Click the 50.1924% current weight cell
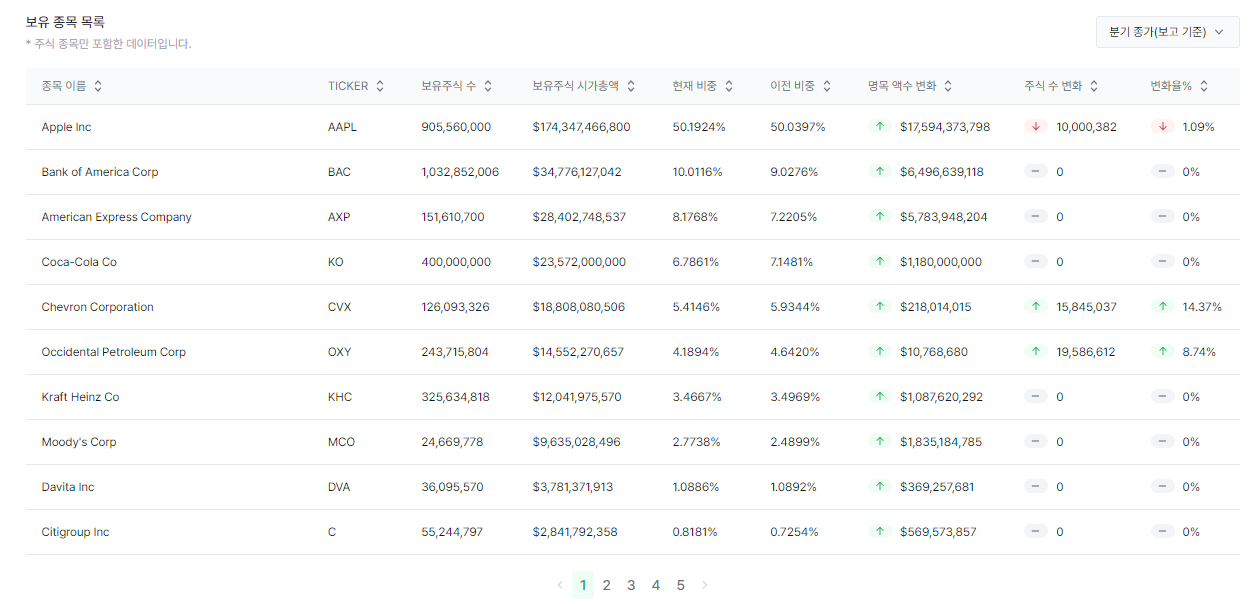The height and width of the screenshot is (604, 1253). tap(699, 127)
